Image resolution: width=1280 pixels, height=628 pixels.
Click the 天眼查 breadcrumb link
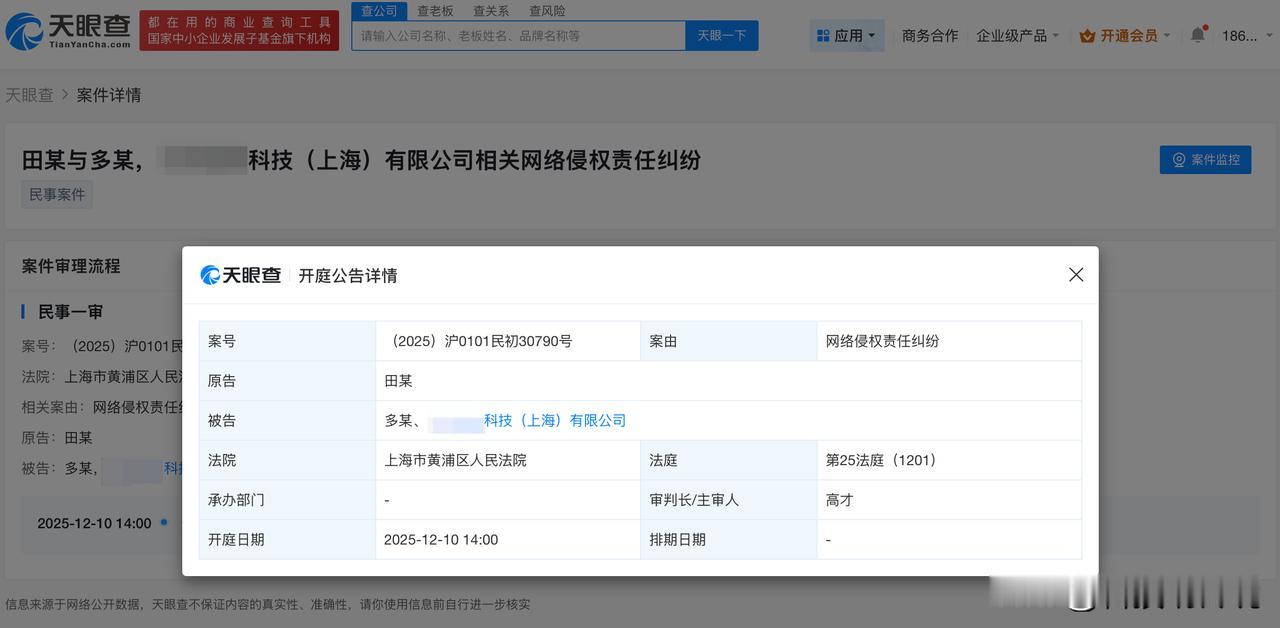(x=30, y=94)
